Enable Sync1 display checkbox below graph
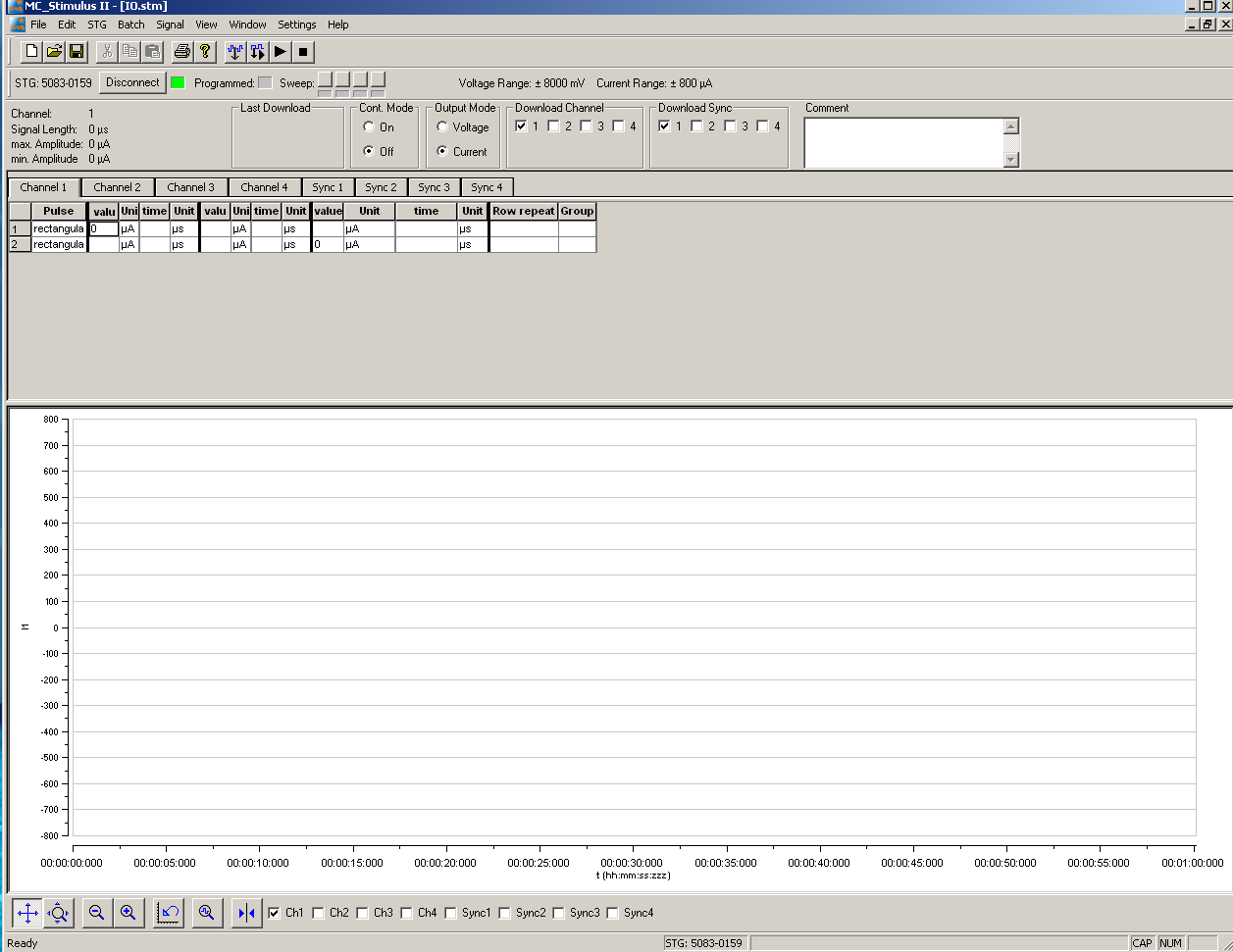 pos(450,913)
